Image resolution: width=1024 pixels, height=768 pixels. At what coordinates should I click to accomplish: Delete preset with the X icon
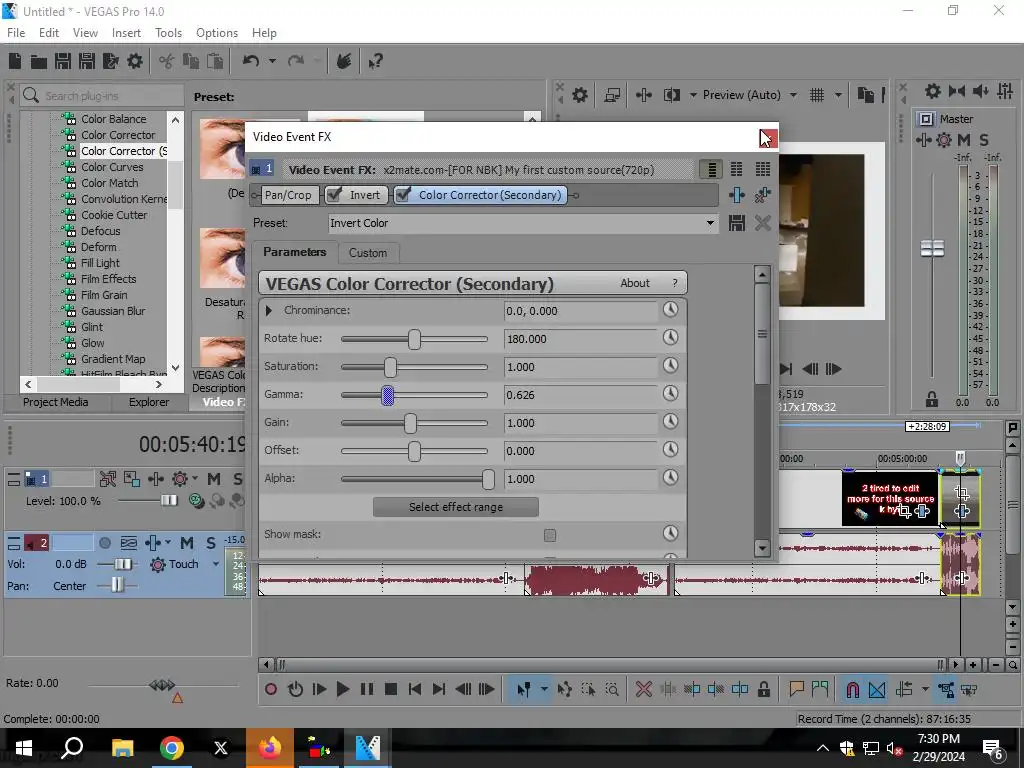[762, 223]
